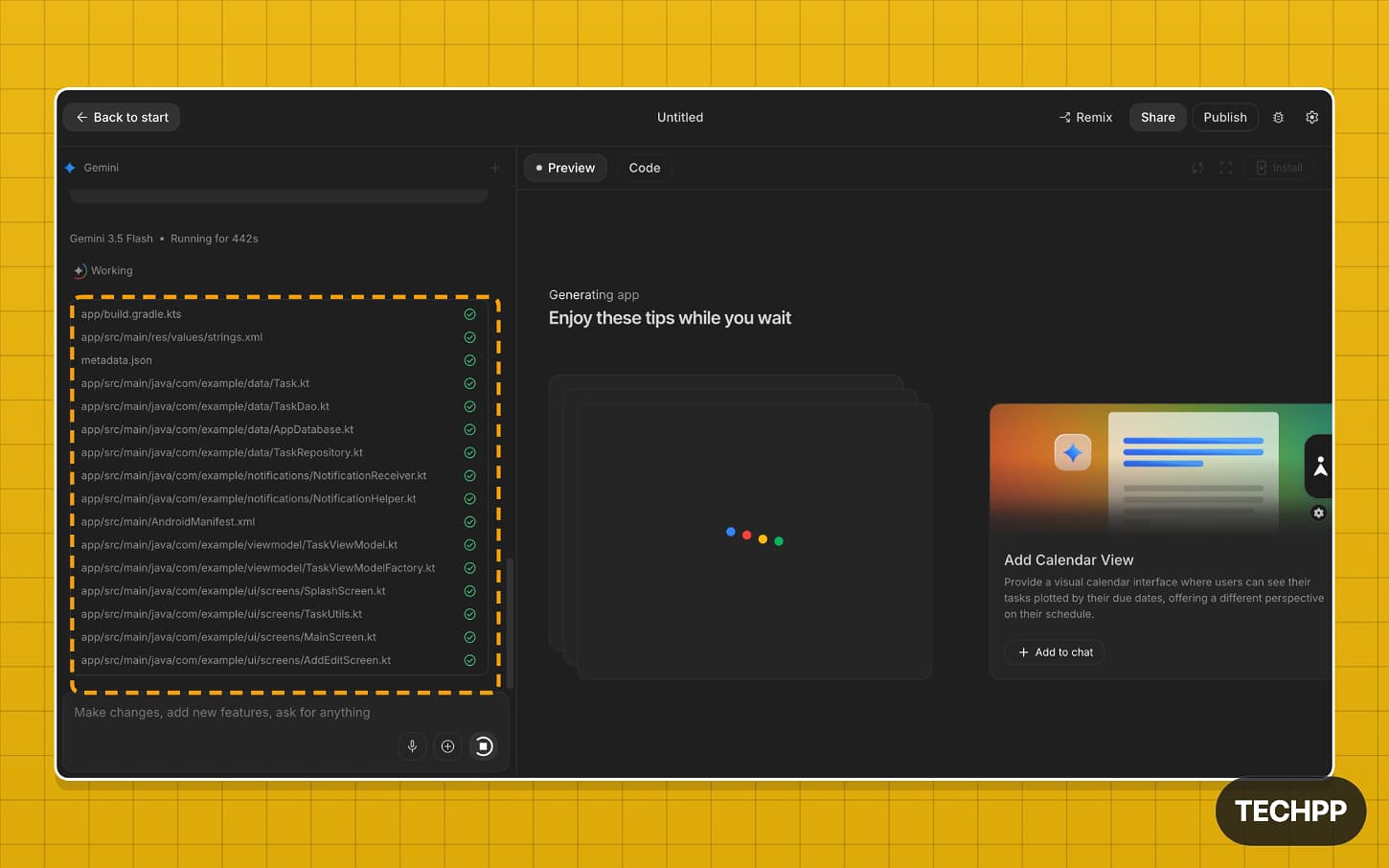
Task: Click the microphone voice input icon
Action: click(412, 746)
